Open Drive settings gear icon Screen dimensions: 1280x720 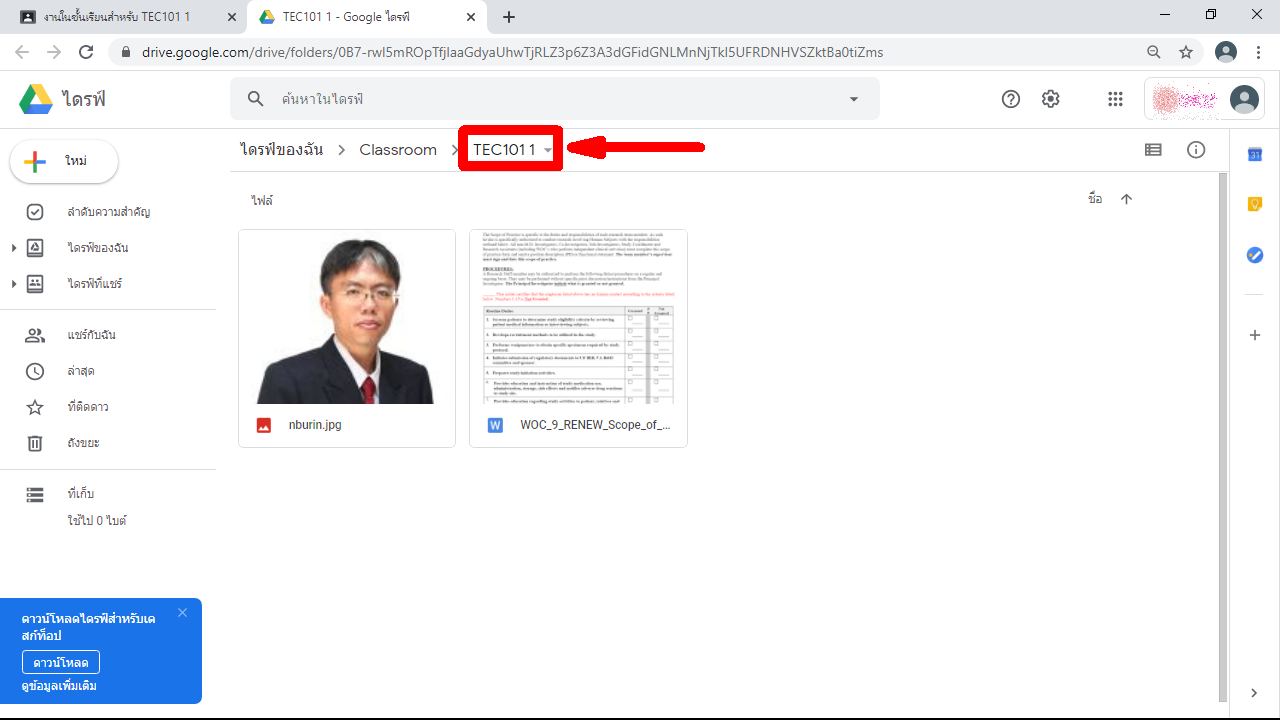tap(1050, 99)
